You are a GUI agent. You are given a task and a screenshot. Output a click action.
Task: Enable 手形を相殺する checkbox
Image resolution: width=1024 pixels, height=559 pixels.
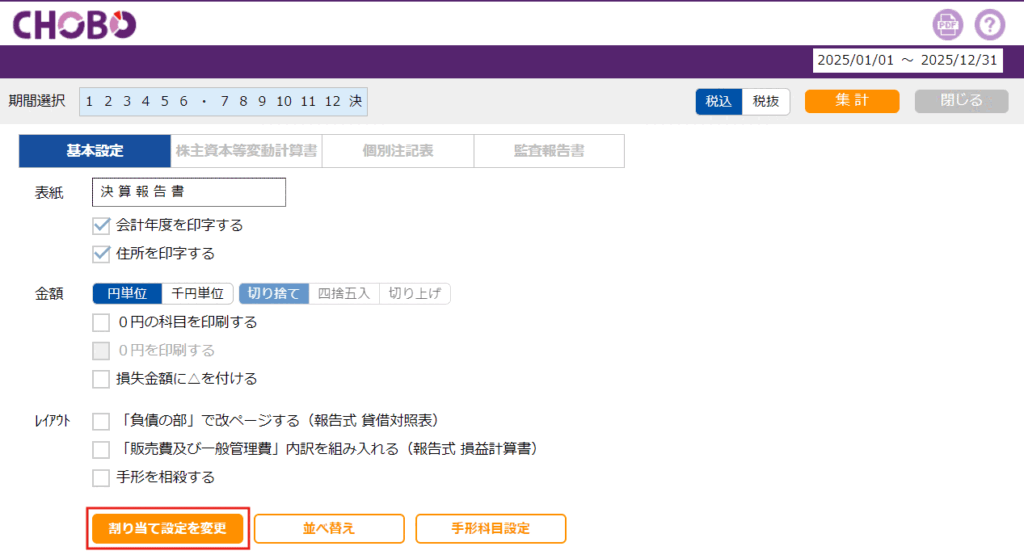tap(101, 478)
